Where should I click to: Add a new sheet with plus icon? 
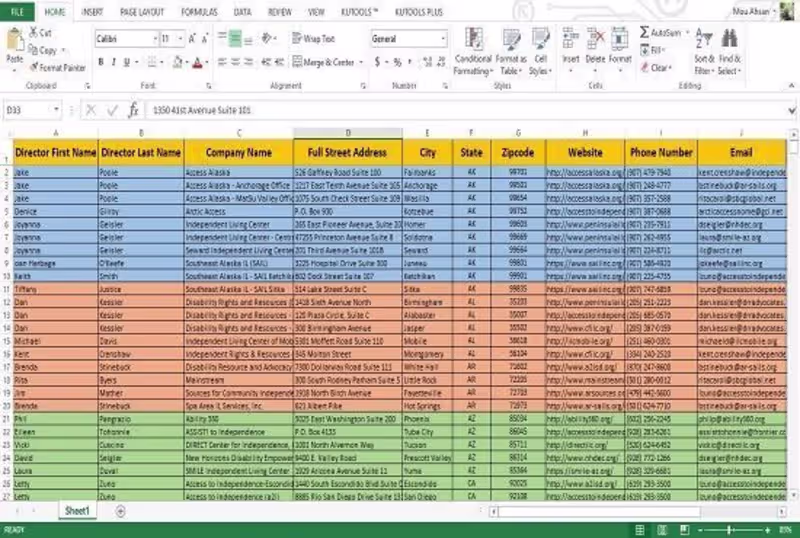(120, 511)
